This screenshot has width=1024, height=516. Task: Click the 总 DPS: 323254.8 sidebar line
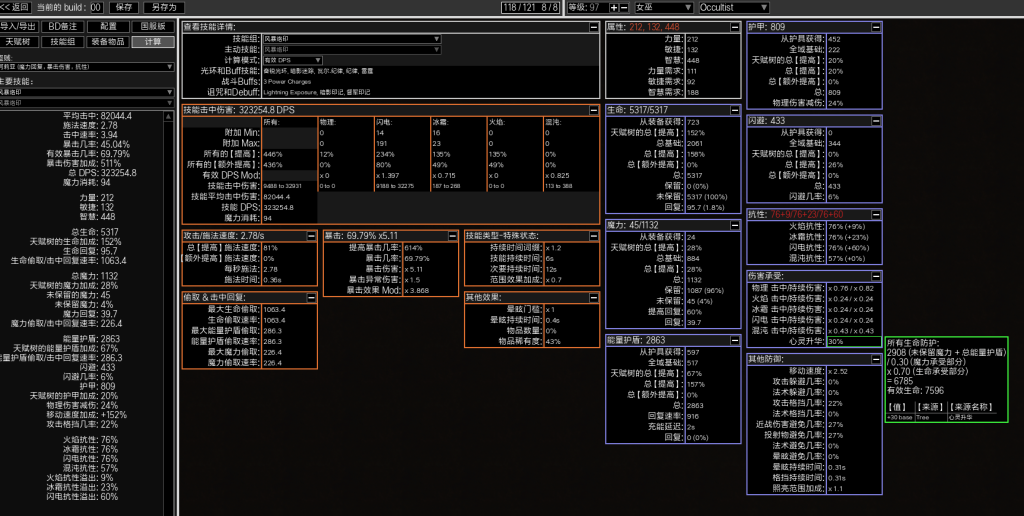pyautogui.click(x=102, y=173)
